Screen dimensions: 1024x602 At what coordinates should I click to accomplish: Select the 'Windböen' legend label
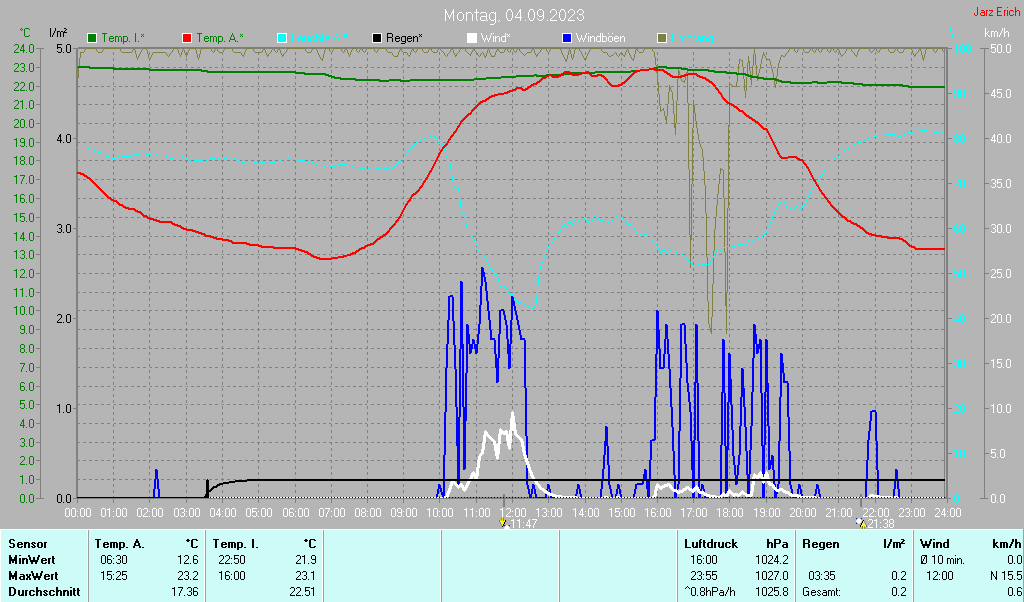(600, 39)
